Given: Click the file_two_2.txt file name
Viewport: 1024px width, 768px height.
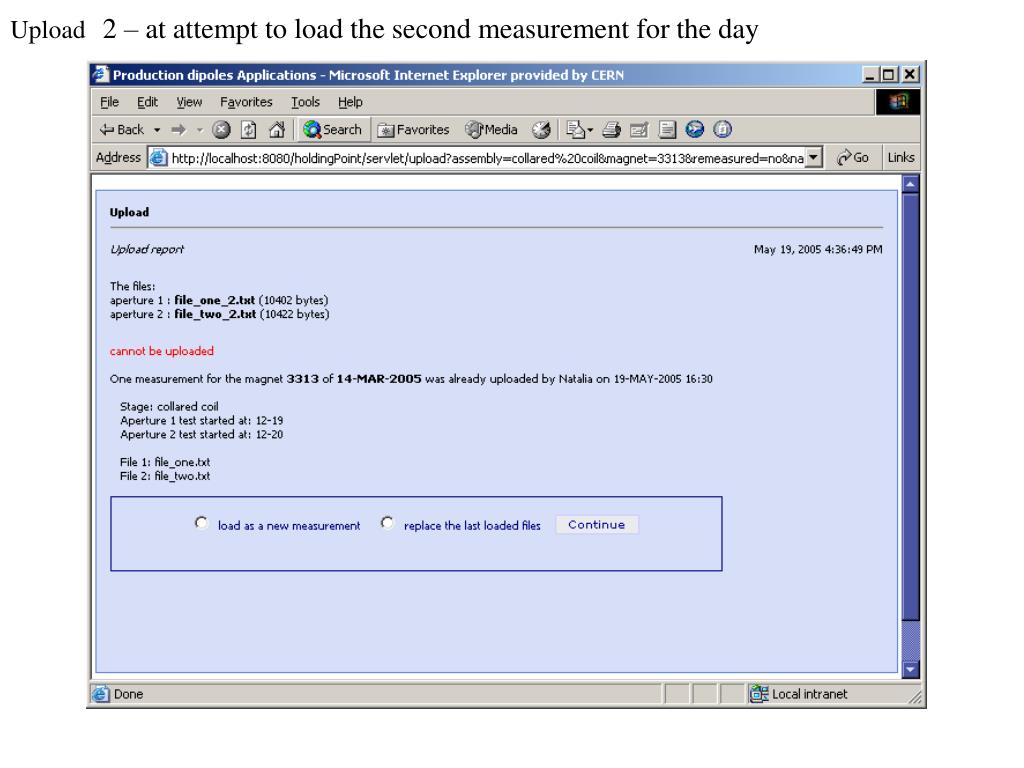Looking at the screenshot, I should [215, 314].
